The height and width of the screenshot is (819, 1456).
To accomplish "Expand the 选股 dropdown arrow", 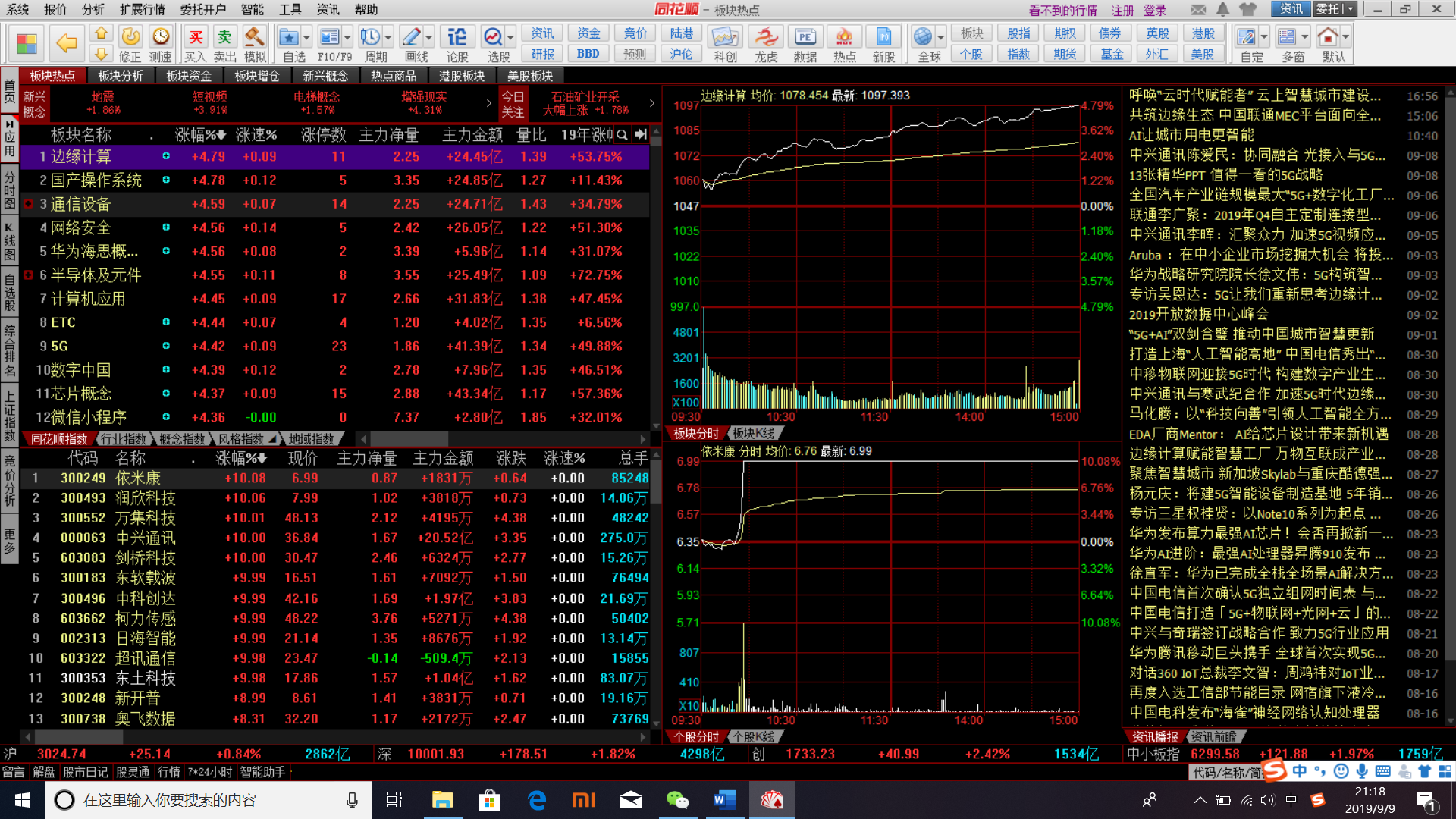I will pos(511,37).
